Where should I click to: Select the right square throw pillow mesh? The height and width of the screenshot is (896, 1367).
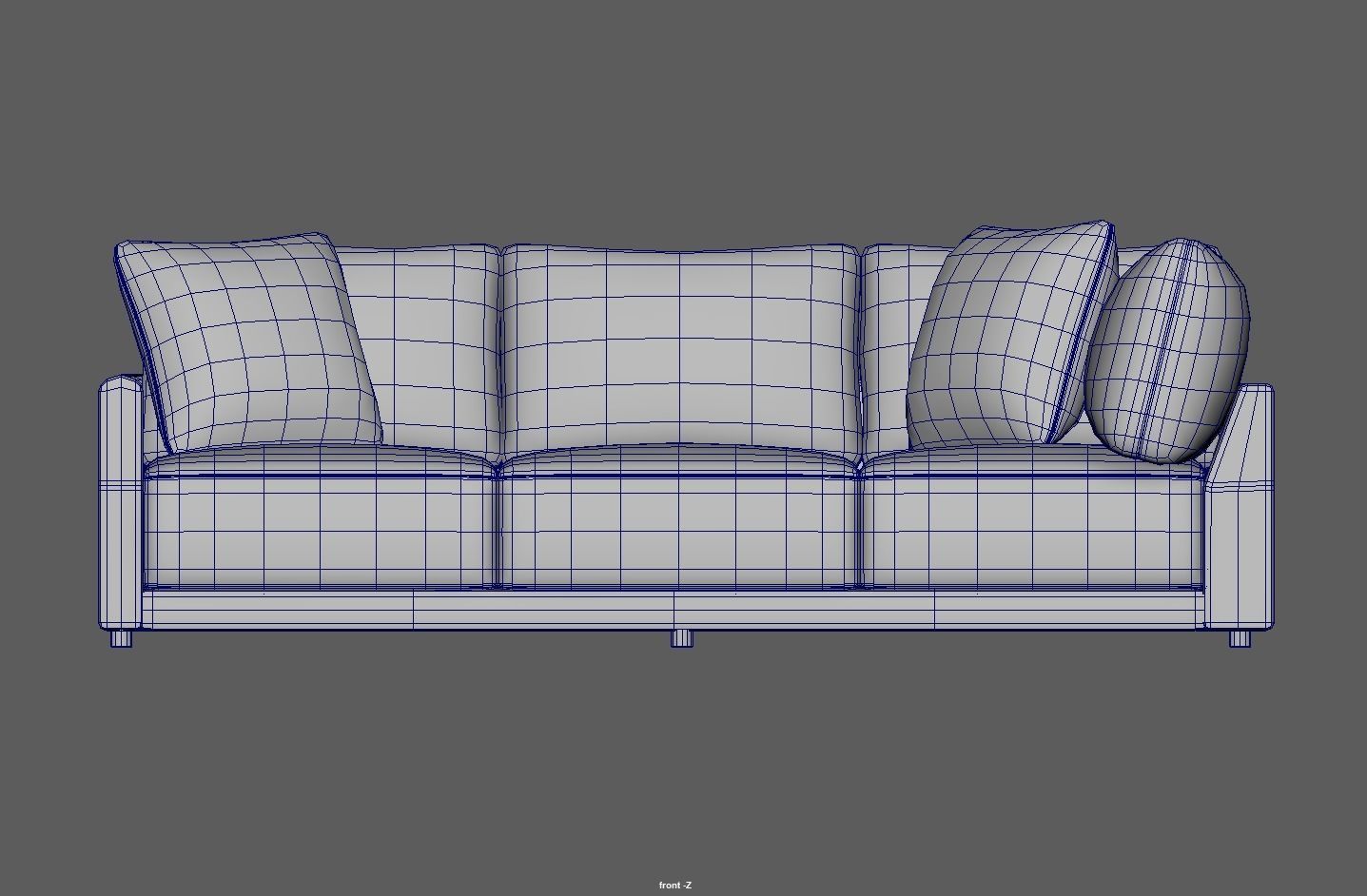(1011, 336)
